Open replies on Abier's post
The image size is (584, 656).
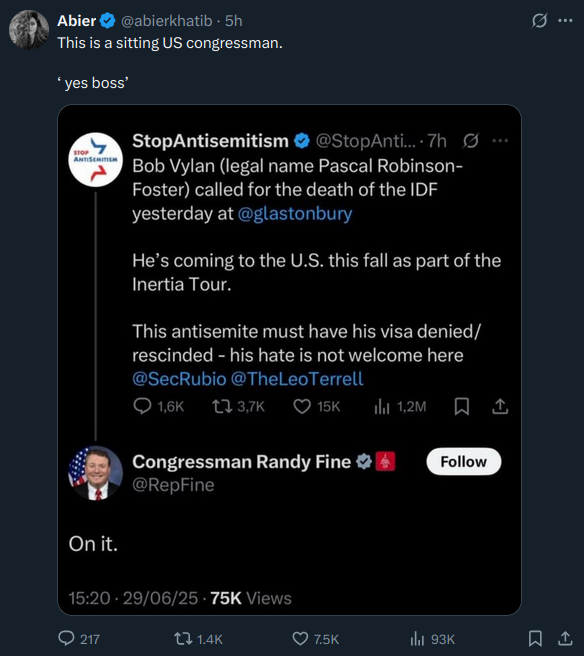pos(79,638)
